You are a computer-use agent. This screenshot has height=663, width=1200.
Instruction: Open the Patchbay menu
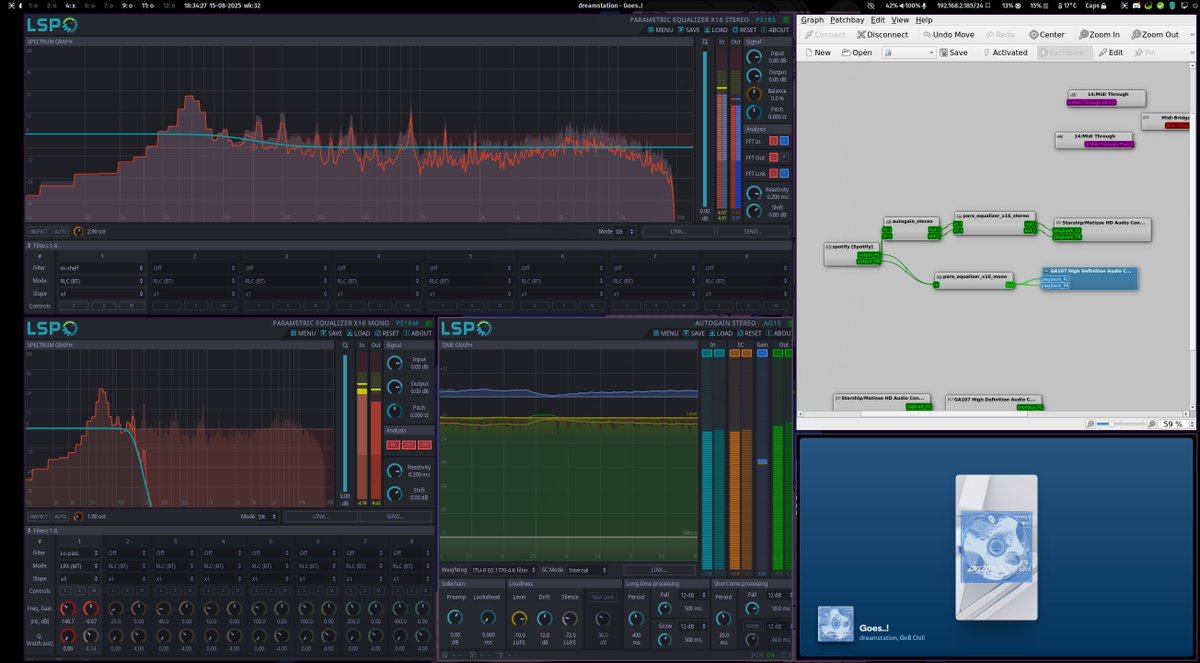[847, 19]
